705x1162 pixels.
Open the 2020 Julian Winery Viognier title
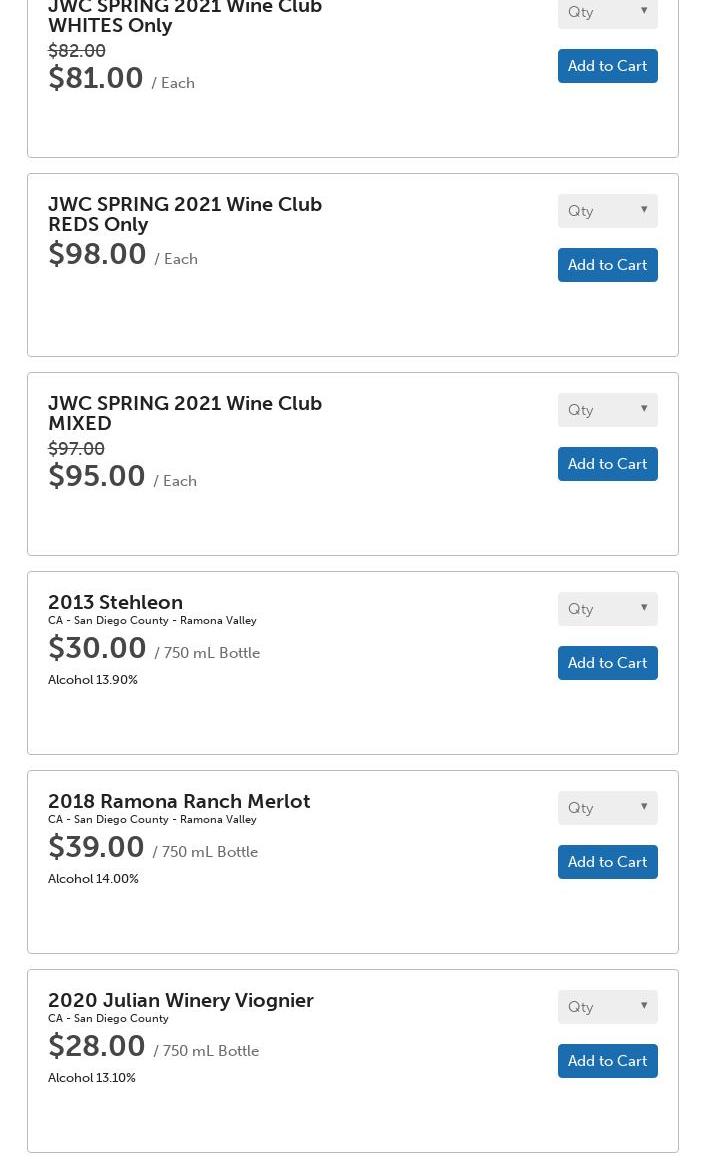pos(181,1000)
